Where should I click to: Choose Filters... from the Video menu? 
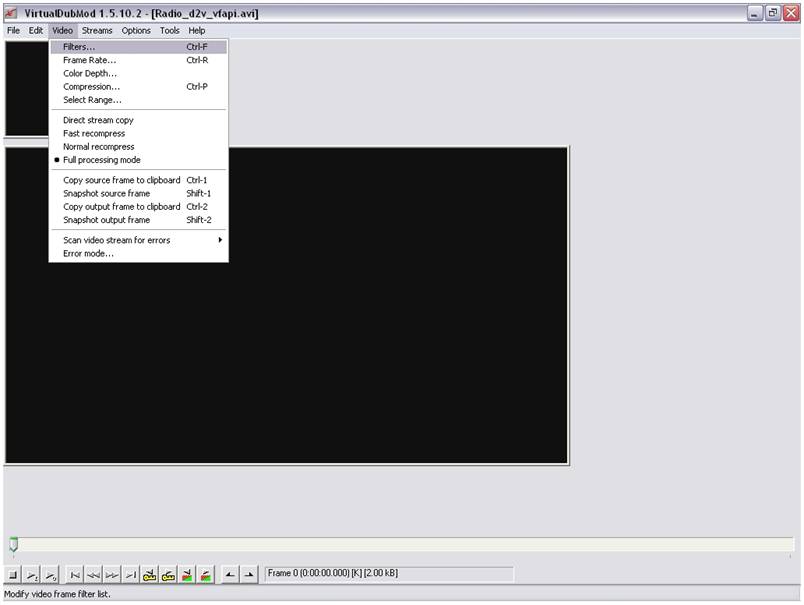(x=138, y=47)
